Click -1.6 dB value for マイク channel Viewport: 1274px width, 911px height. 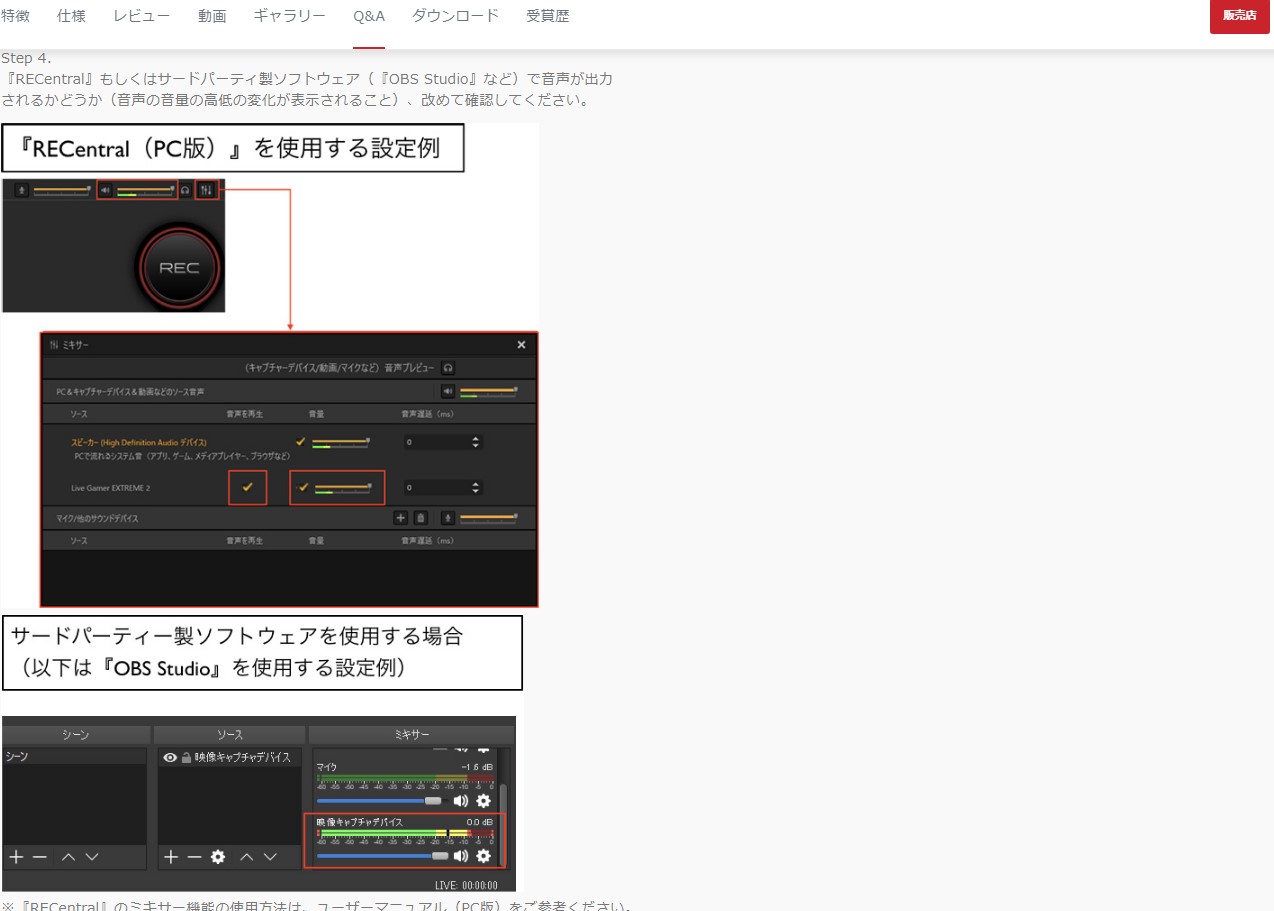tap(477, 767)
